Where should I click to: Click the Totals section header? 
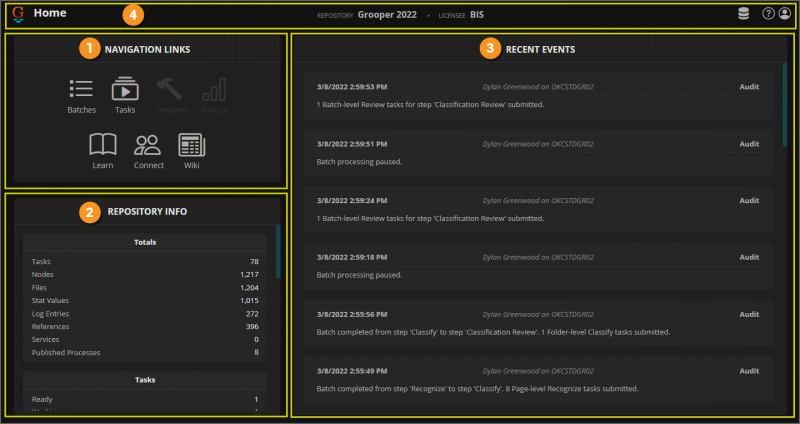[145, 242]
